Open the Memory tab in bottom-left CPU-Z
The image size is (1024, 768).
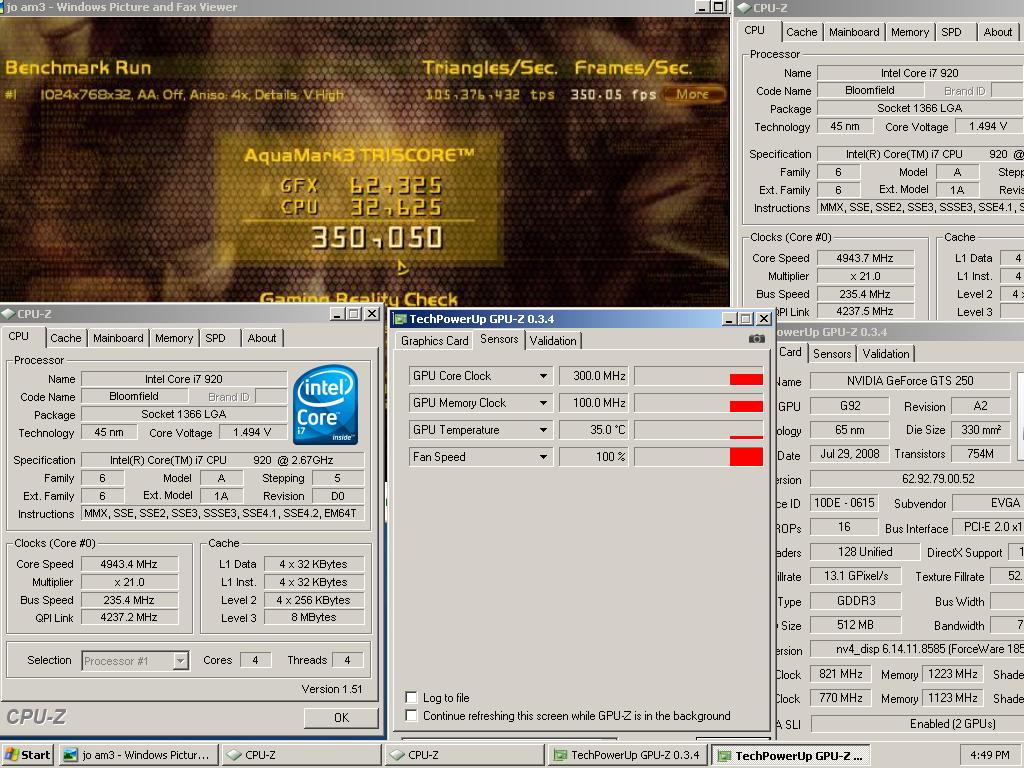pyautogui.click(x=174, y=338)
